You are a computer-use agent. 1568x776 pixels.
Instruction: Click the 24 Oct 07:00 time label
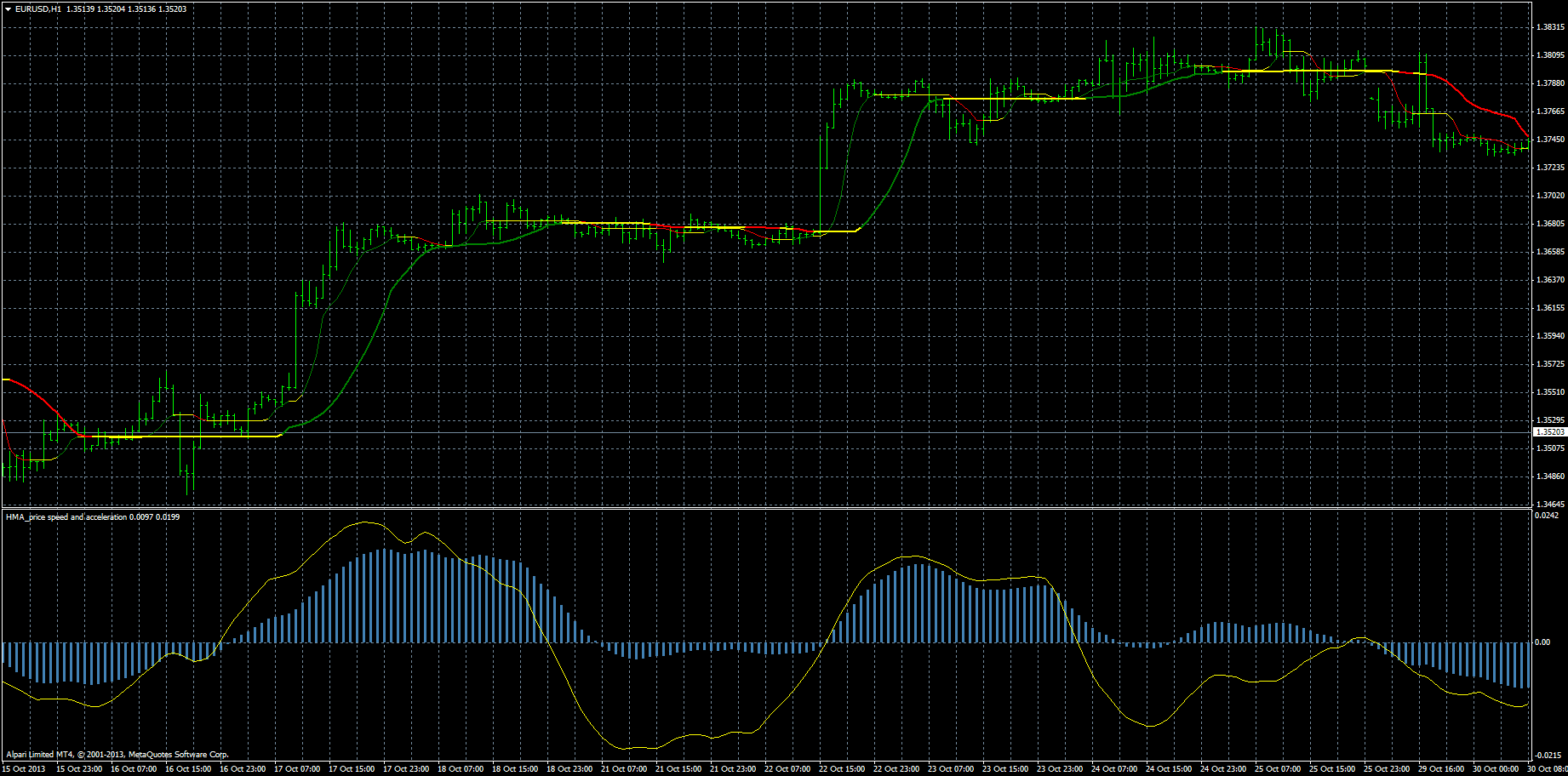coord(1114,769)
